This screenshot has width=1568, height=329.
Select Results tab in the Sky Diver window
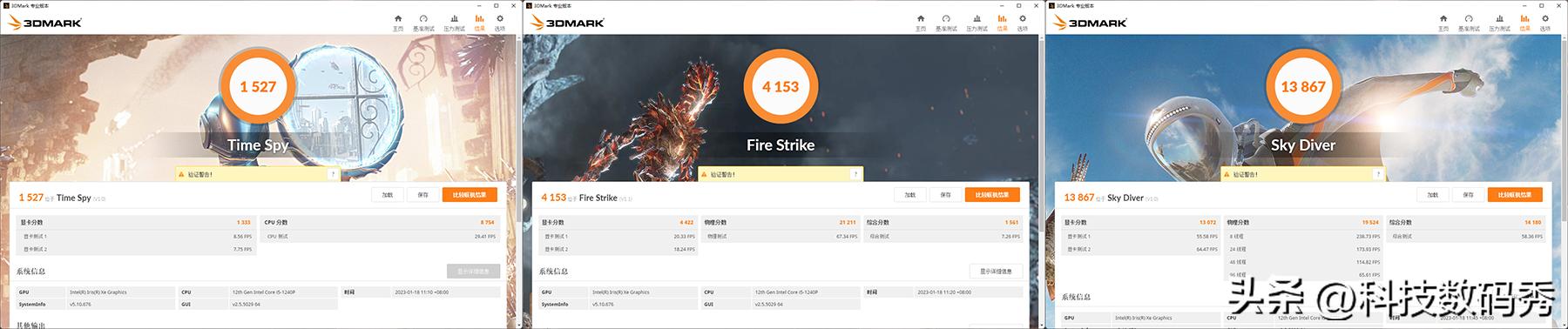[x=1525, y=23]
